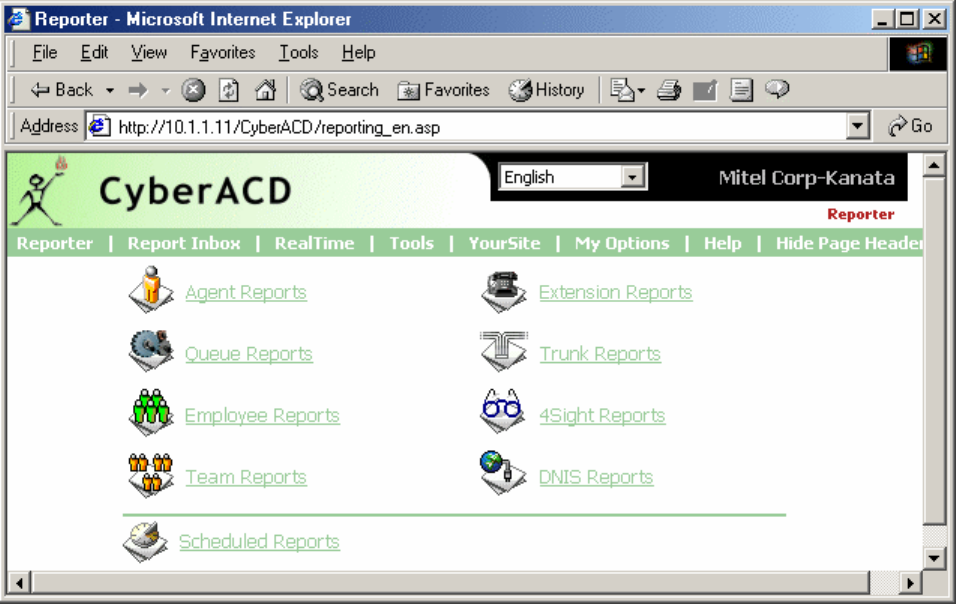This screenshot has width=956, height=604.
Task: Open the Agent Reports link
Action: pyautogui.click(x=246, y=293)
